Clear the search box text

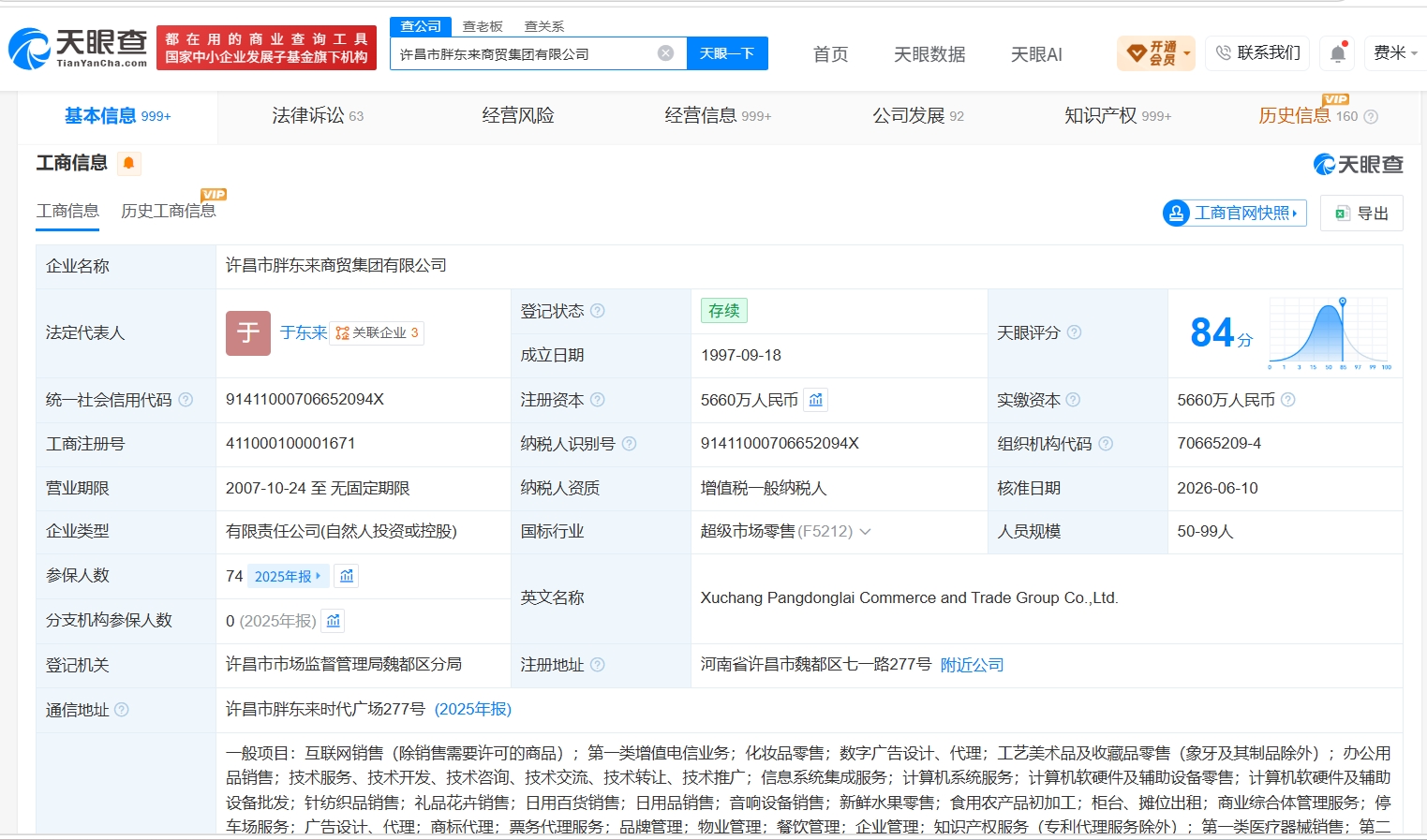pos(665,53)
